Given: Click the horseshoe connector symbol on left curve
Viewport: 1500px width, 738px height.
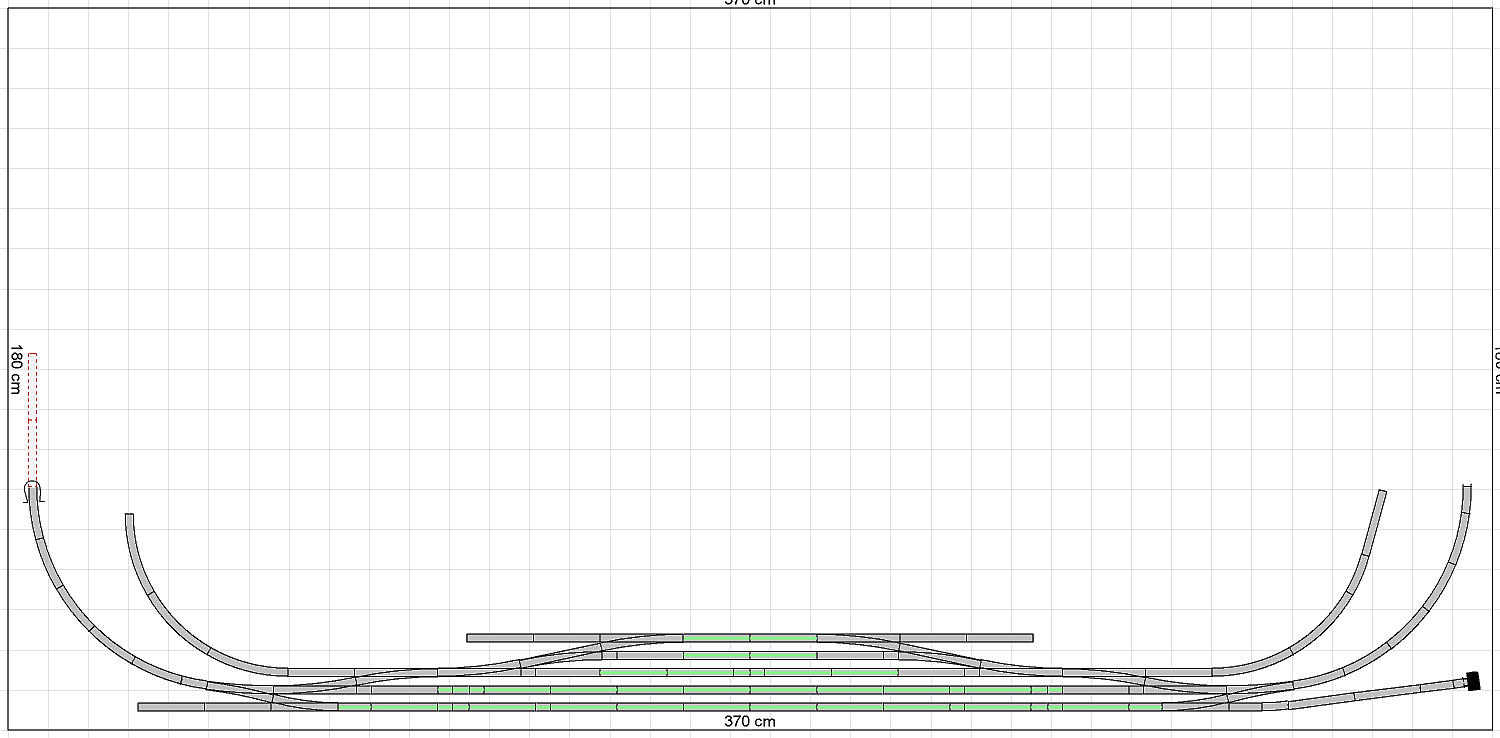Looking at the screenshot, I should pyautogui.click(x=33, y=491).
